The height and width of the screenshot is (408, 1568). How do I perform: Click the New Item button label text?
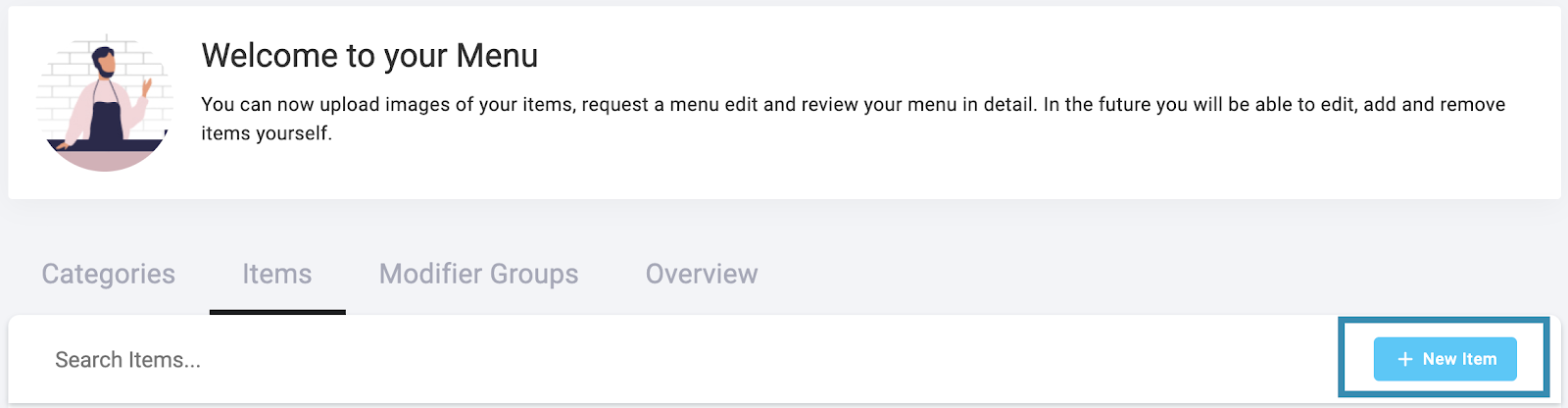coord(1459,359)
